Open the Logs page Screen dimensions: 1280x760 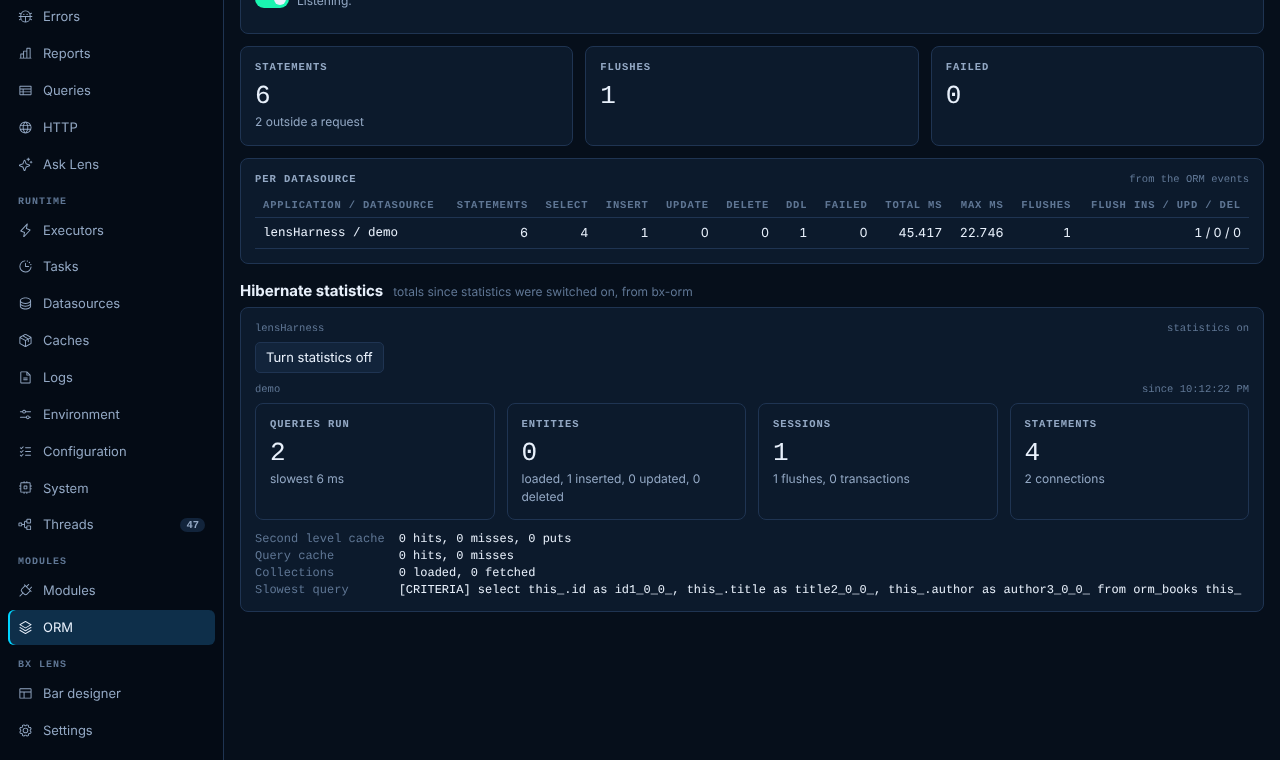pyautogui.click(x=111, y=378)
